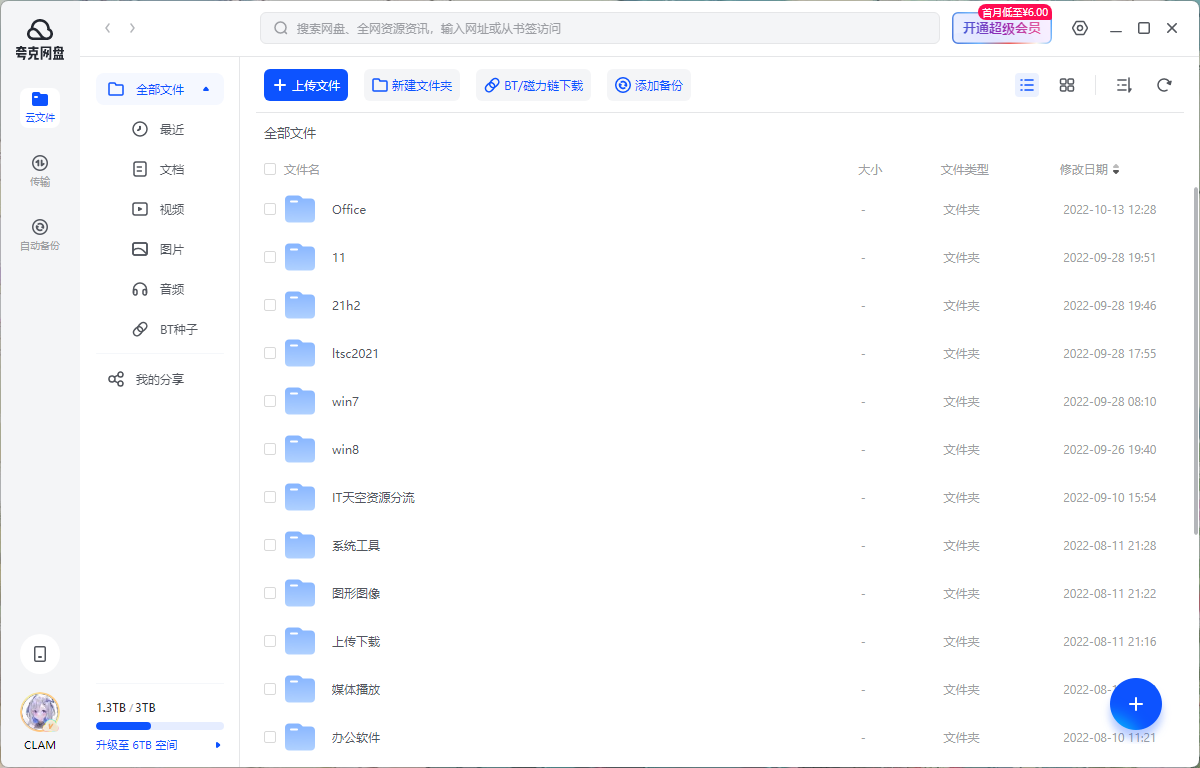Check the Office folder checkbox
Viewport: 1200px width, 768px height.
coord(269,209)
